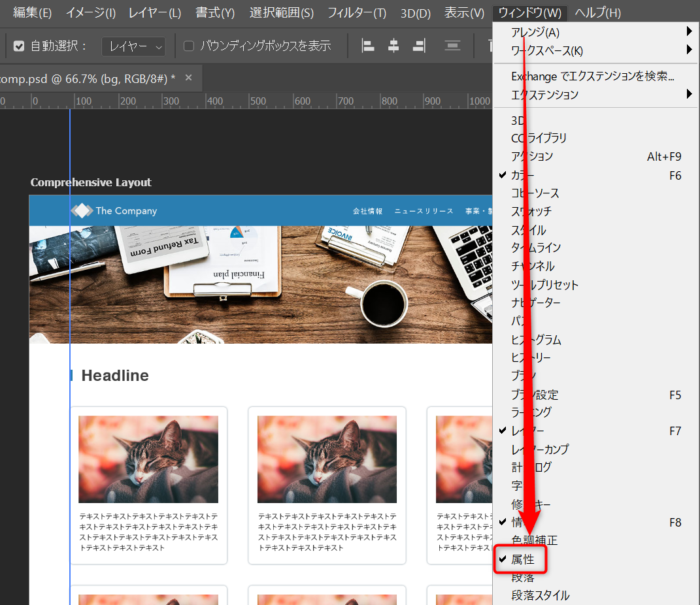Toggle the checked 属性 panel entry
Screen dimensions: 700x605
pyautogui.click(x=524, y=559)
